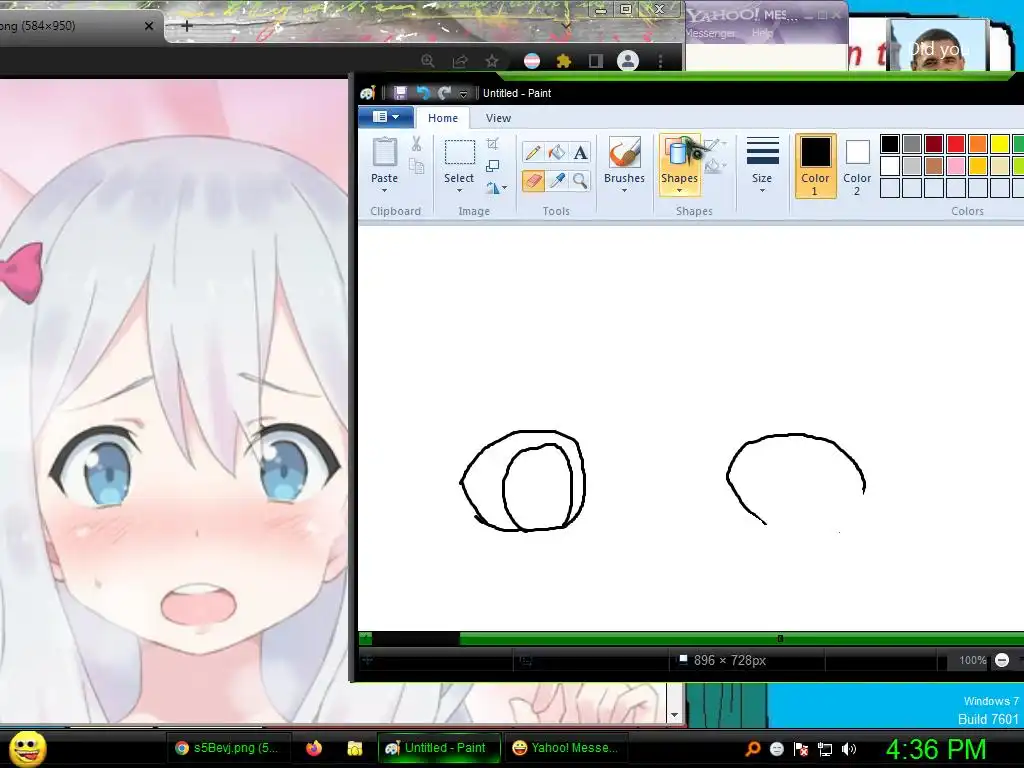Screen dimensions: 1024x768
Task: Click the zoom out minus button in Paint
Action: click(1002, 660)
